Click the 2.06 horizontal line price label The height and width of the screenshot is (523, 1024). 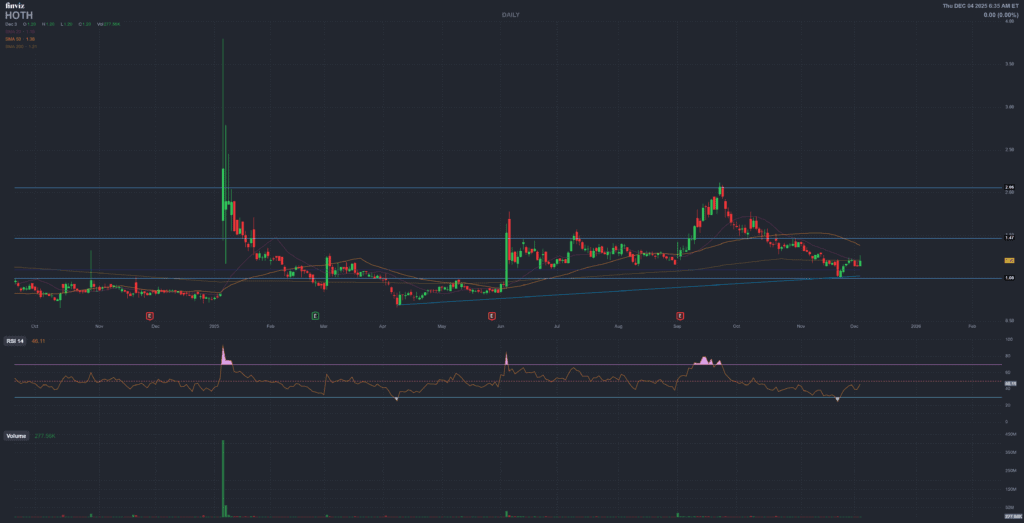pyautogui.click(x=1009, y=187)
